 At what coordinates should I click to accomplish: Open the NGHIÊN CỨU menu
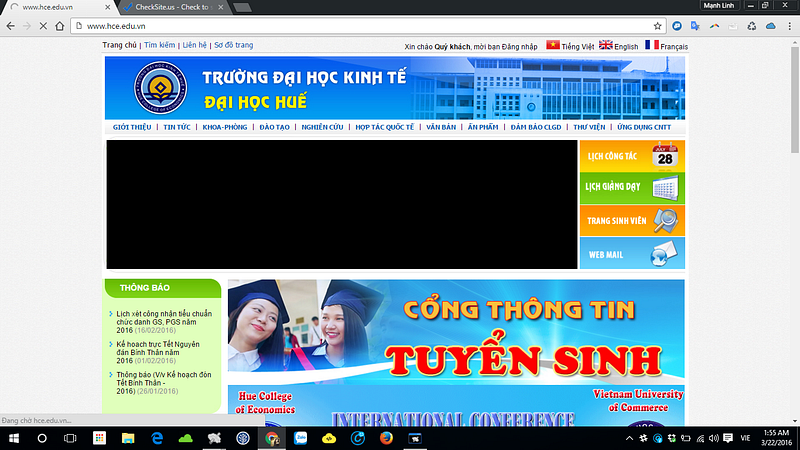[x=322, y=127]
